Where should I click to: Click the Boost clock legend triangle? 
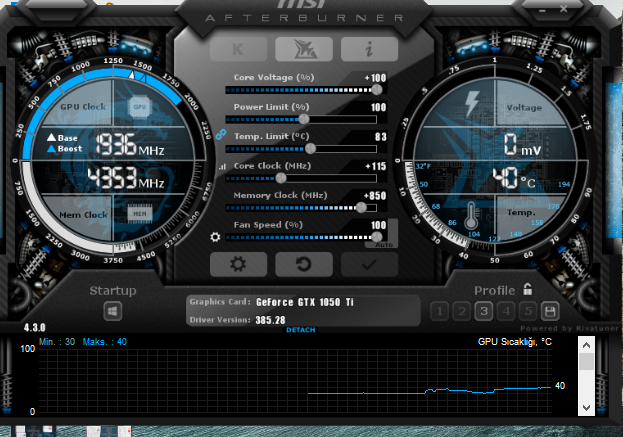51,149
